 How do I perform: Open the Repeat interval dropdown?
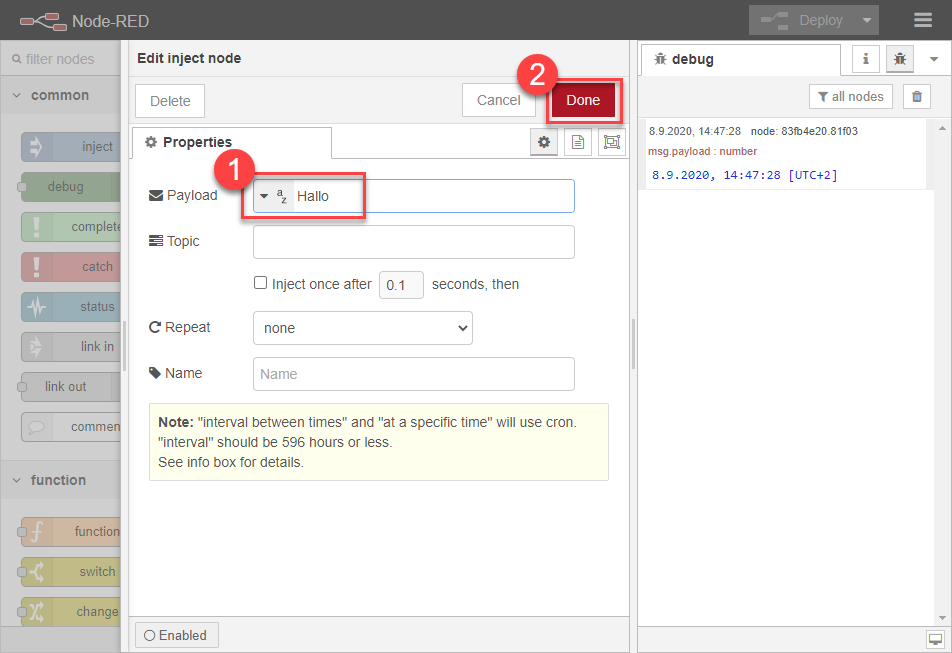(362, 328)
